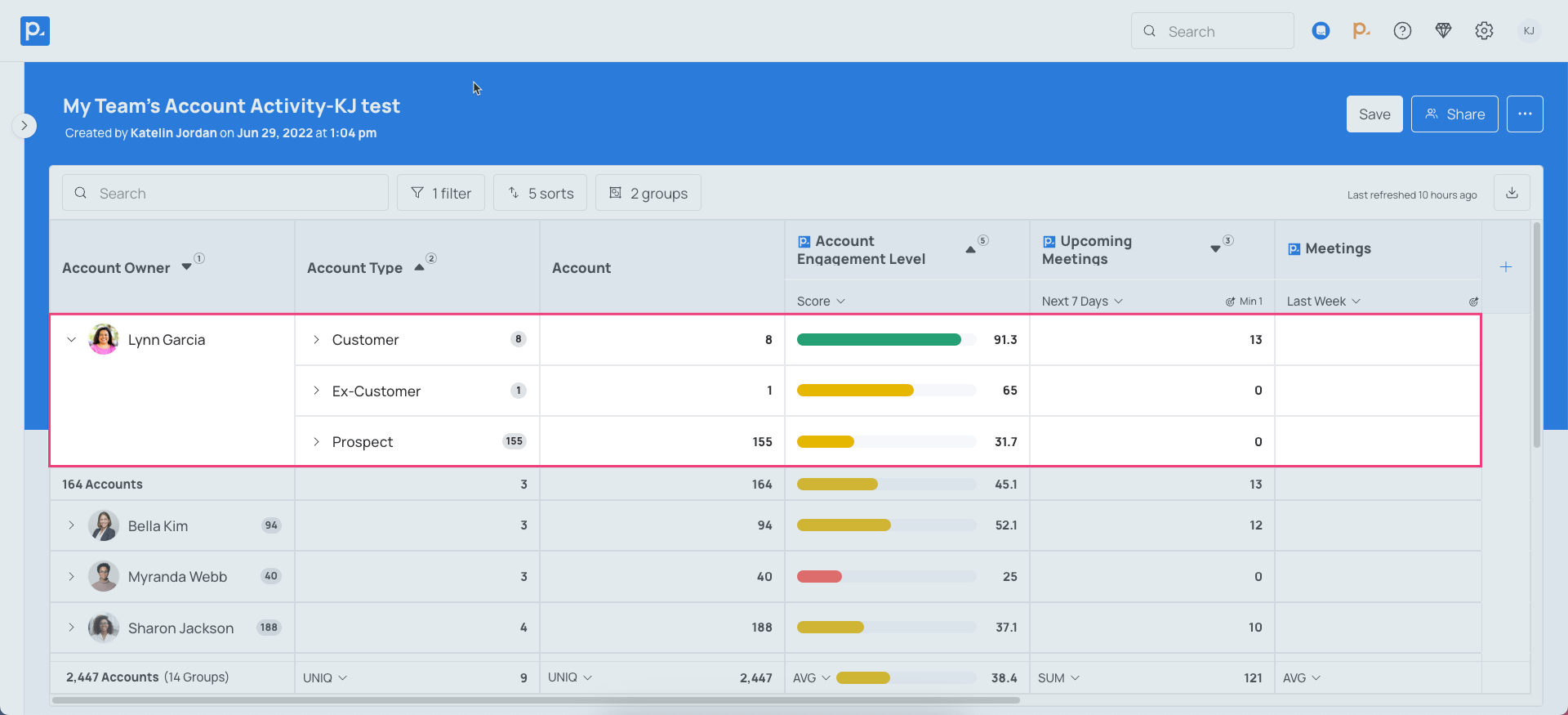Collapse the Lynn Garcia group row
Screen dimensions: 1568x715
72,340
